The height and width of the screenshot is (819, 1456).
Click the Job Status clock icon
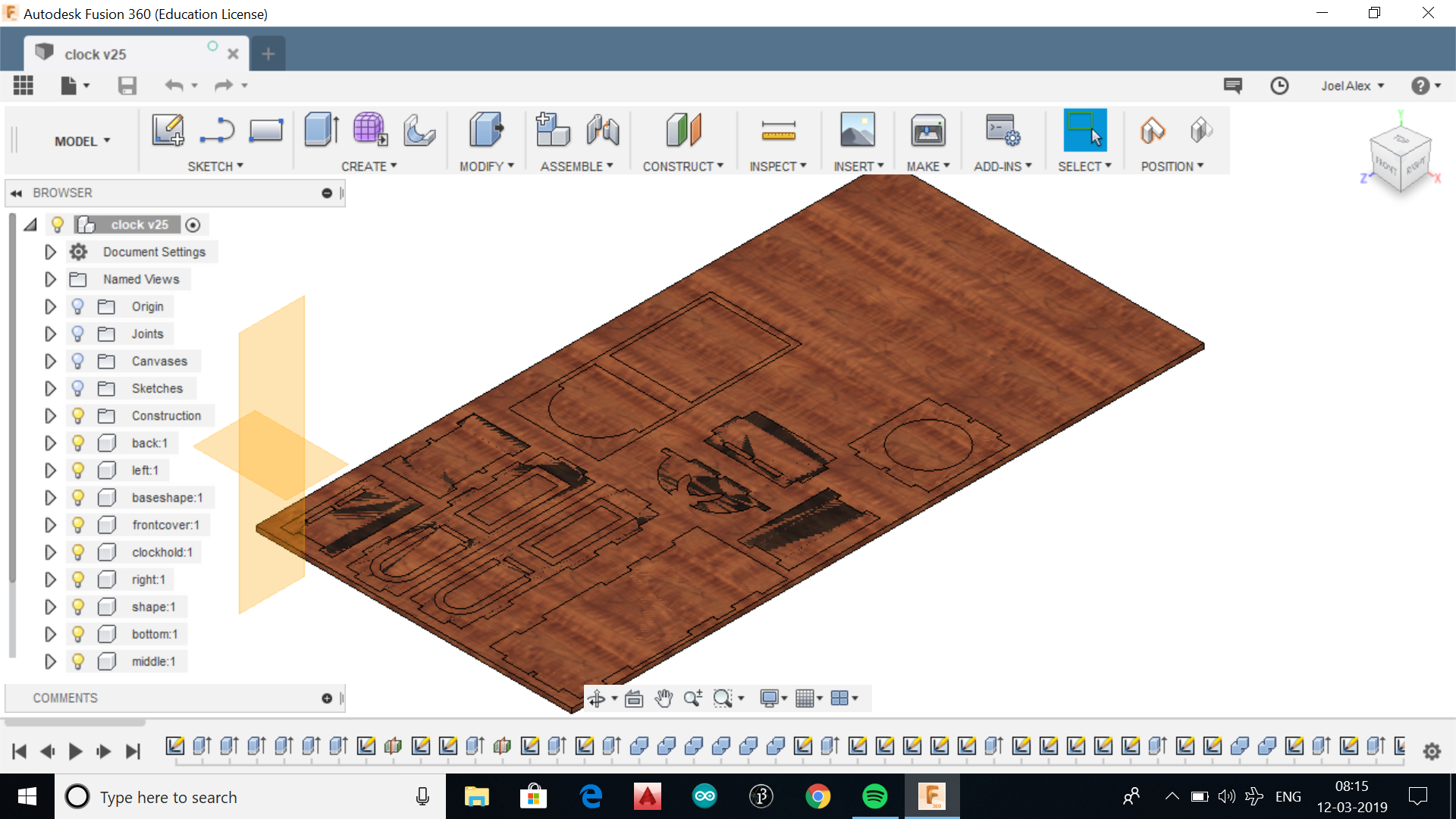1279,86
